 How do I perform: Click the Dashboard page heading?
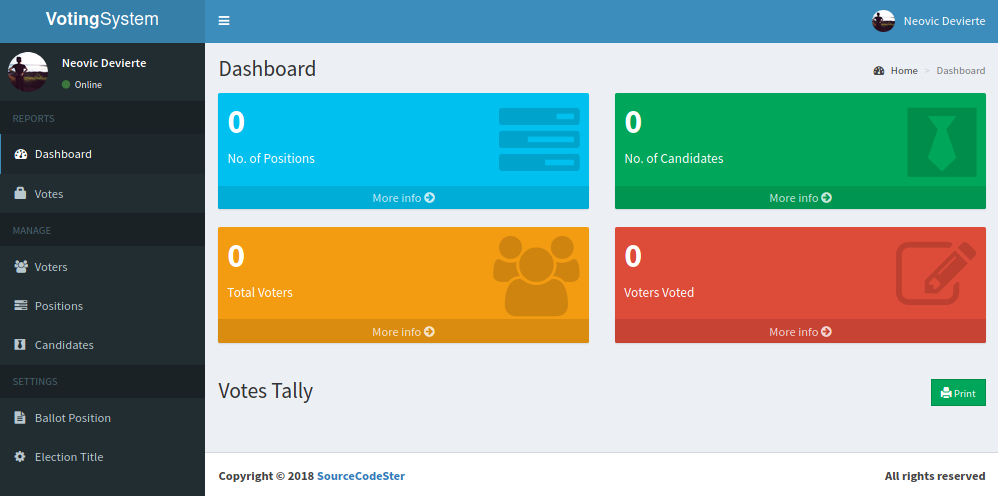coord(267,69)
